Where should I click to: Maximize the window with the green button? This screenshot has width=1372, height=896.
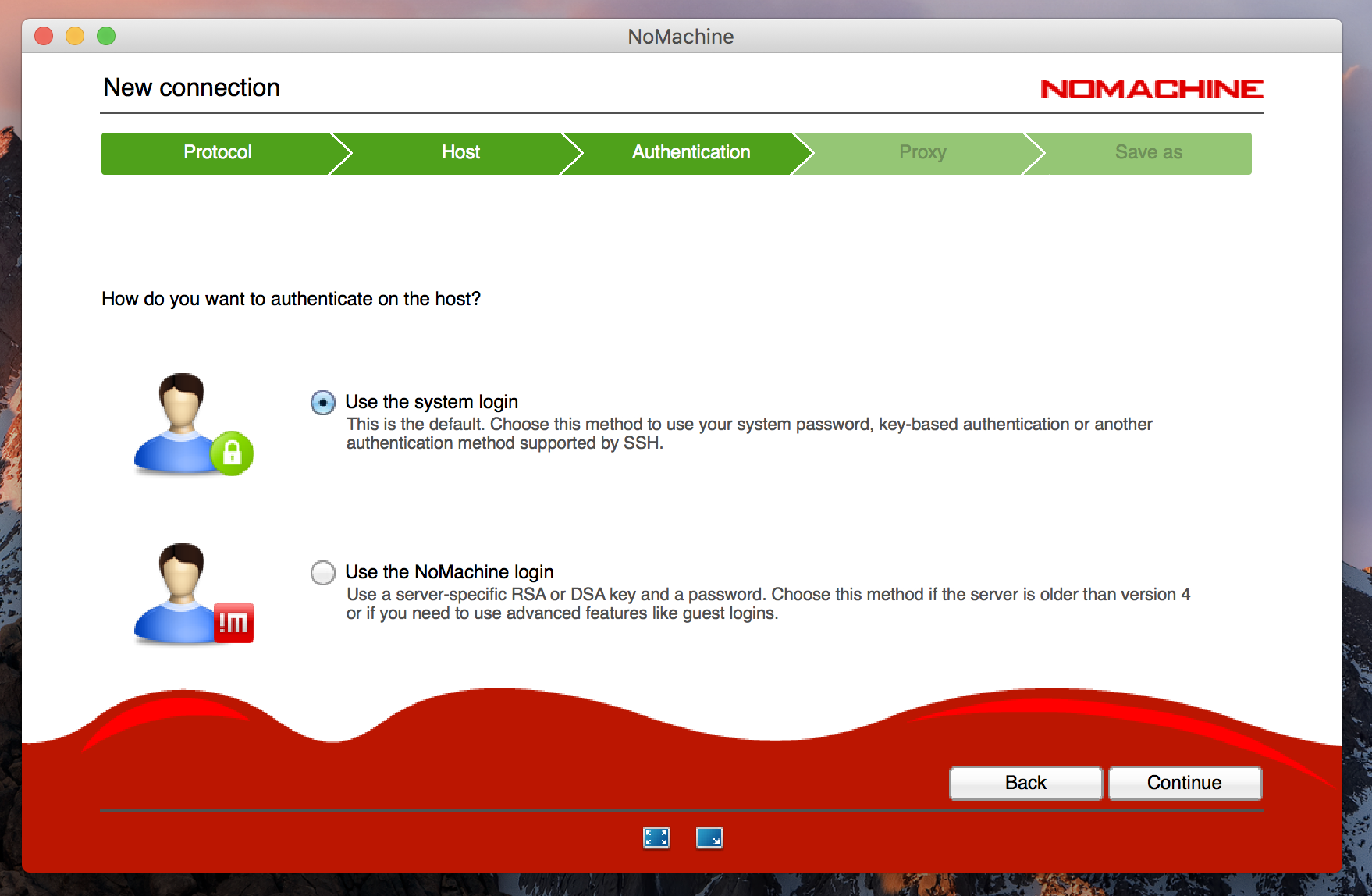106,36
